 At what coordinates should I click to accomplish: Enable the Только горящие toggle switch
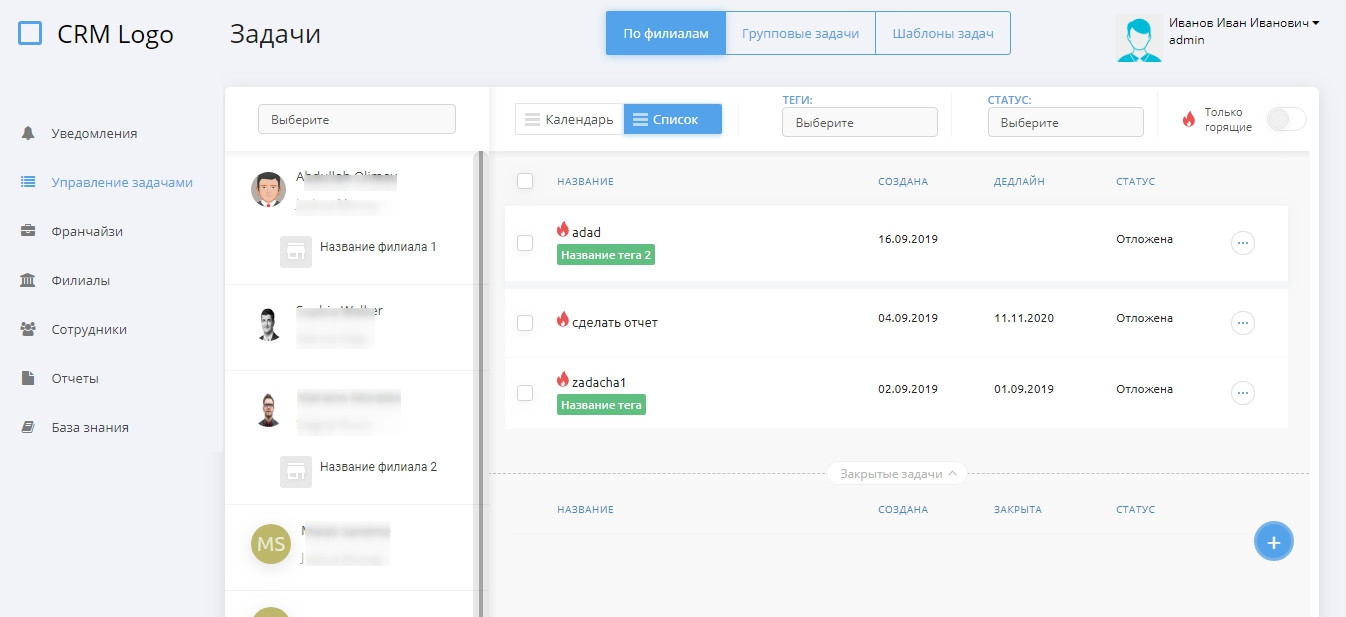(1286, 120)
